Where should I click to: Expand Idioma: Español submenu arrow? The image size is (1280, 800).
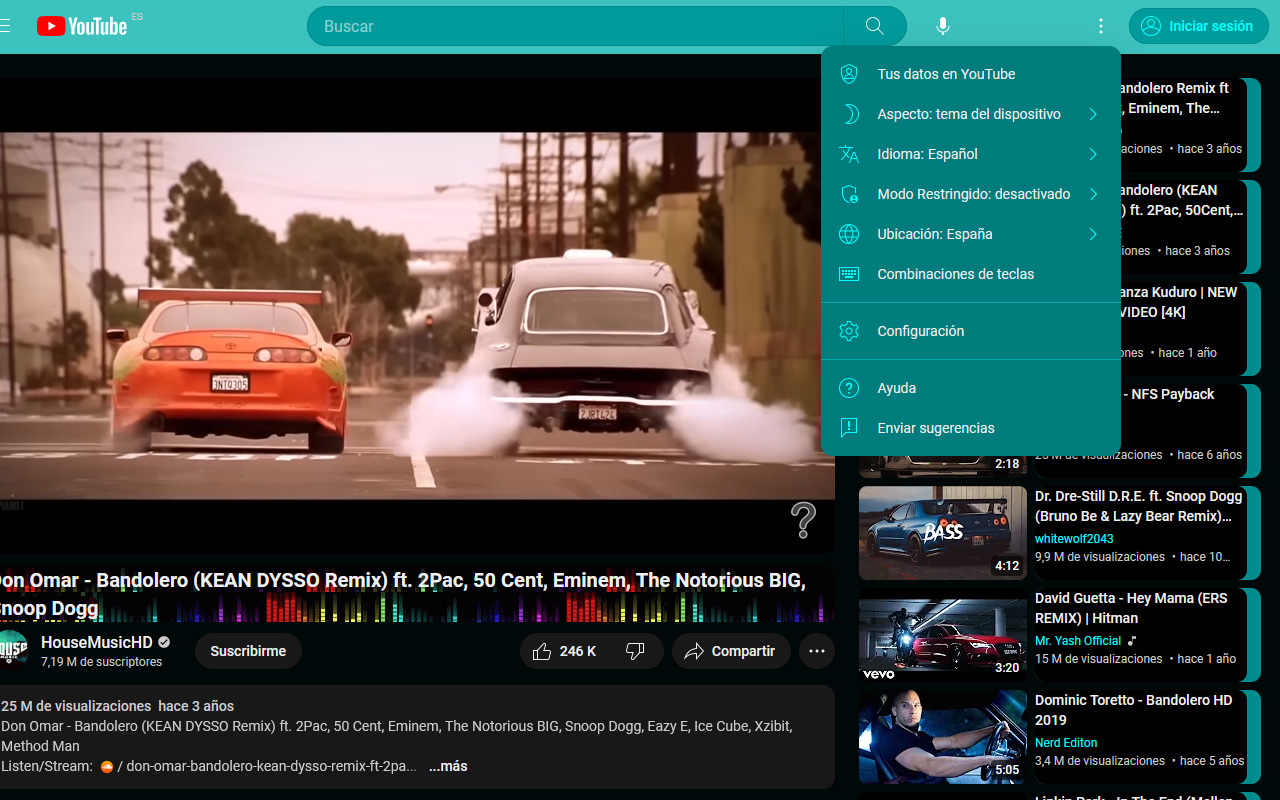(x=1093, y=154)
